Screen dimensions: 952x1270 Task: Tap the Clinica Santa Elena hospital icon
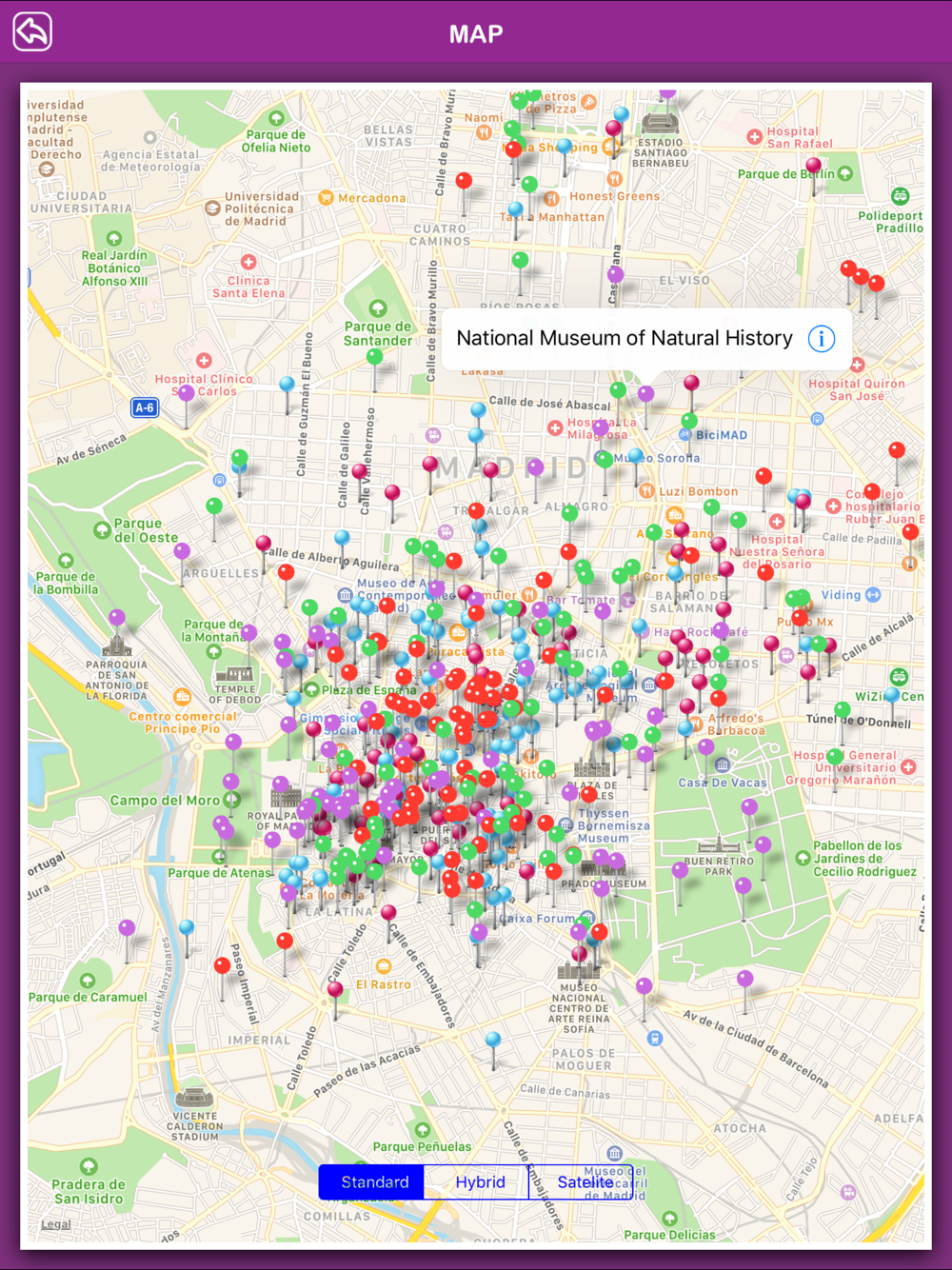coord(248,262)
